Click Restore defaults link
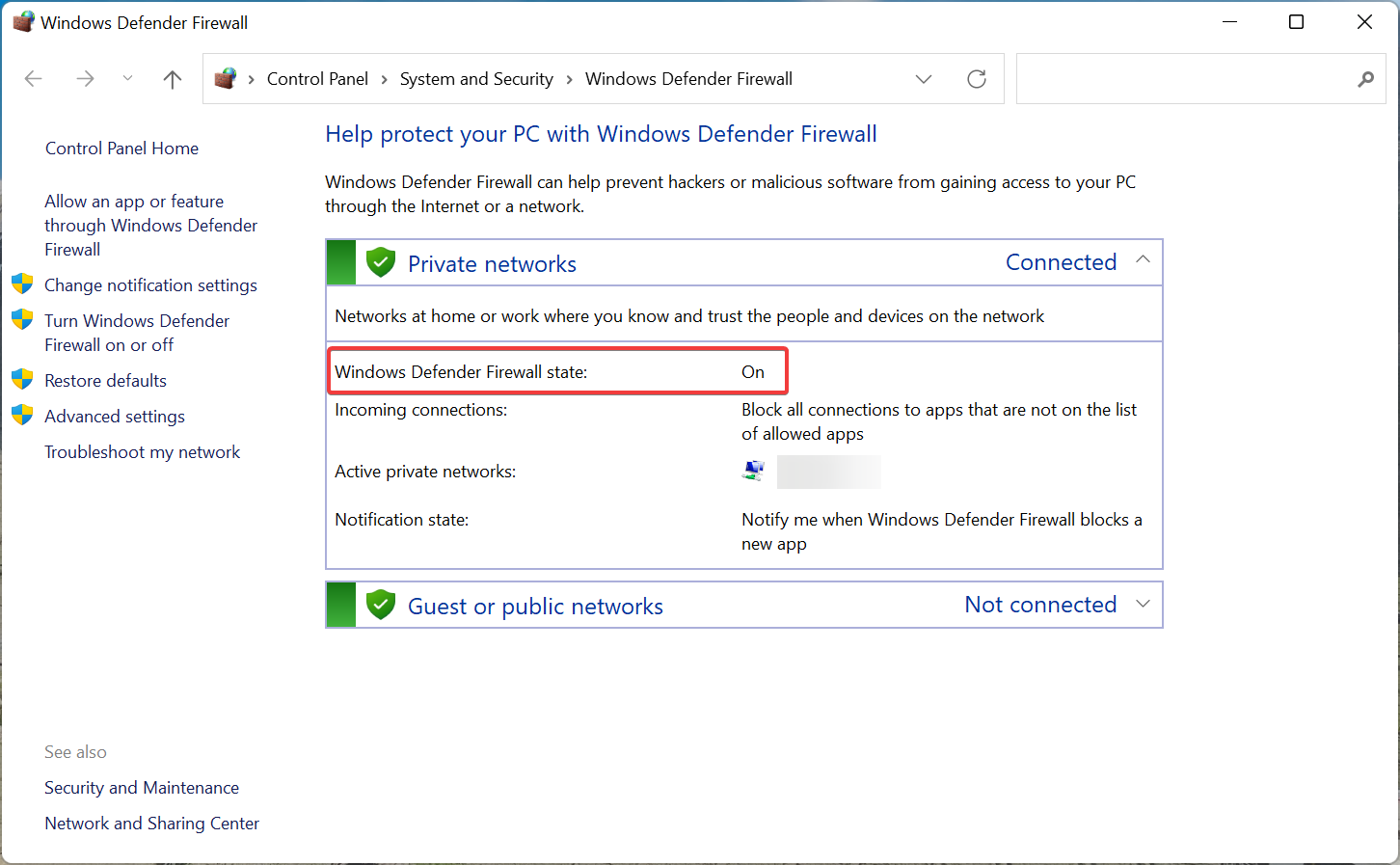The image size is (1400, 865). 105,381
